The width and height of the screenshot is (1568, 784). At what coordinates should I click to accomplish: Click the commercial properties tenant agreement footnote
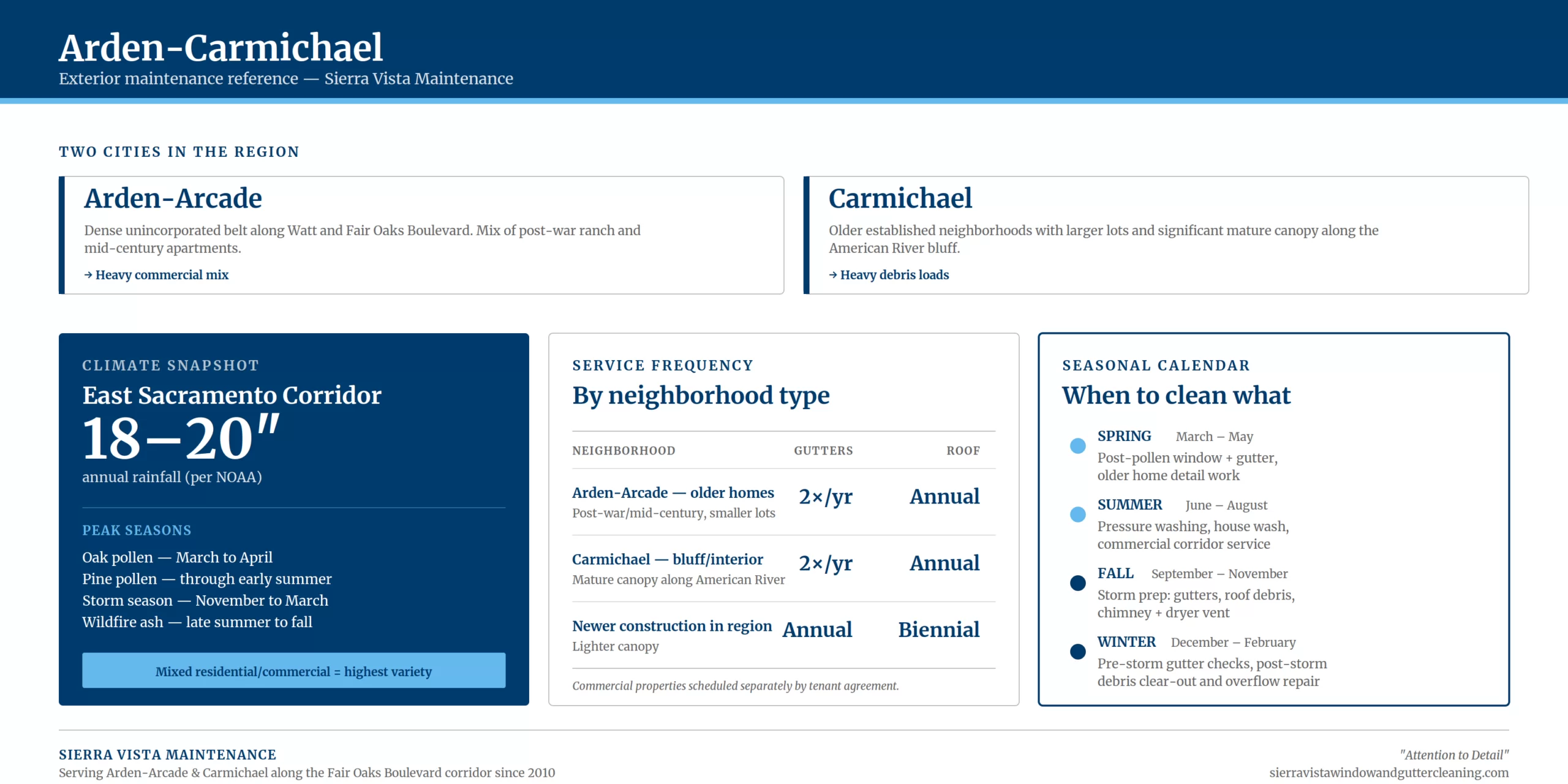point(736,686)
